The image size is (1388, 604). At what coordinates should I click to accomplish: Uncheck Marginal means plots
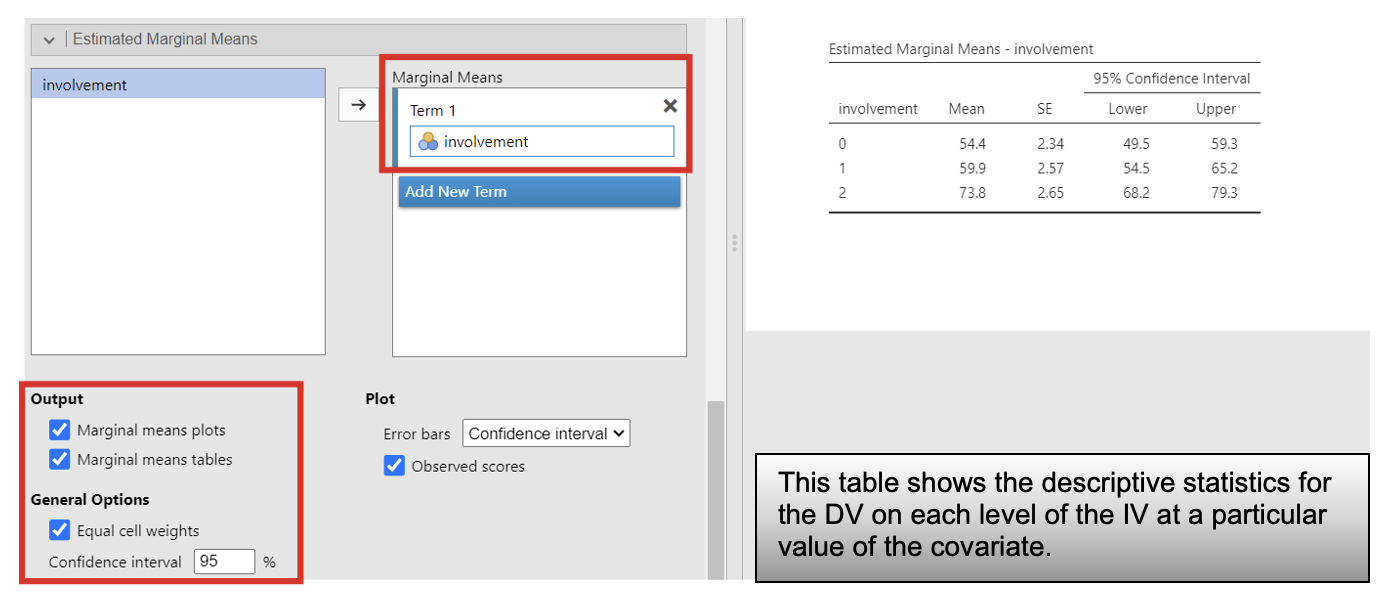tap(60, 431)
